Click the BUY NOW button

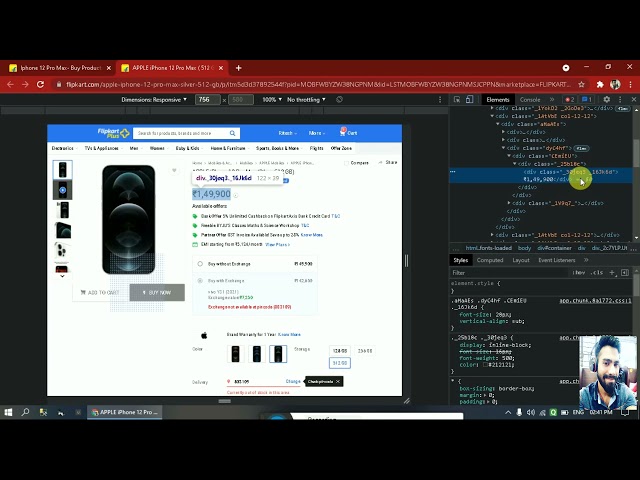[x=157, y=292]
